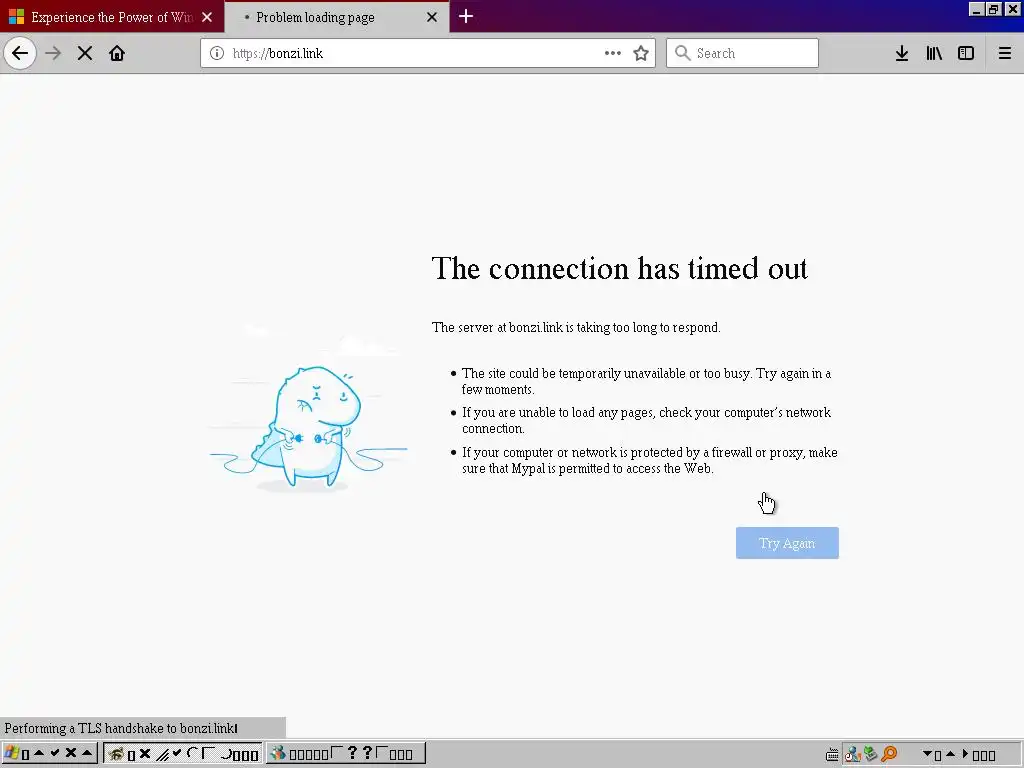Image resolution: width=1024 pixels, height=768 pixels.
Task: Toggle the sidebar panel icon
Action: tap(966, 53)
